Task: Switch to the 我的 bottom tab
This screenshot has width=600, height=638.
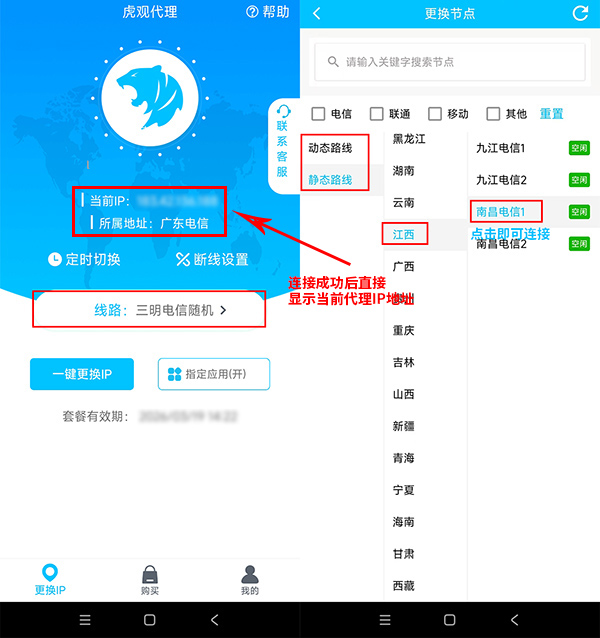Action: (x=250, y=580)
